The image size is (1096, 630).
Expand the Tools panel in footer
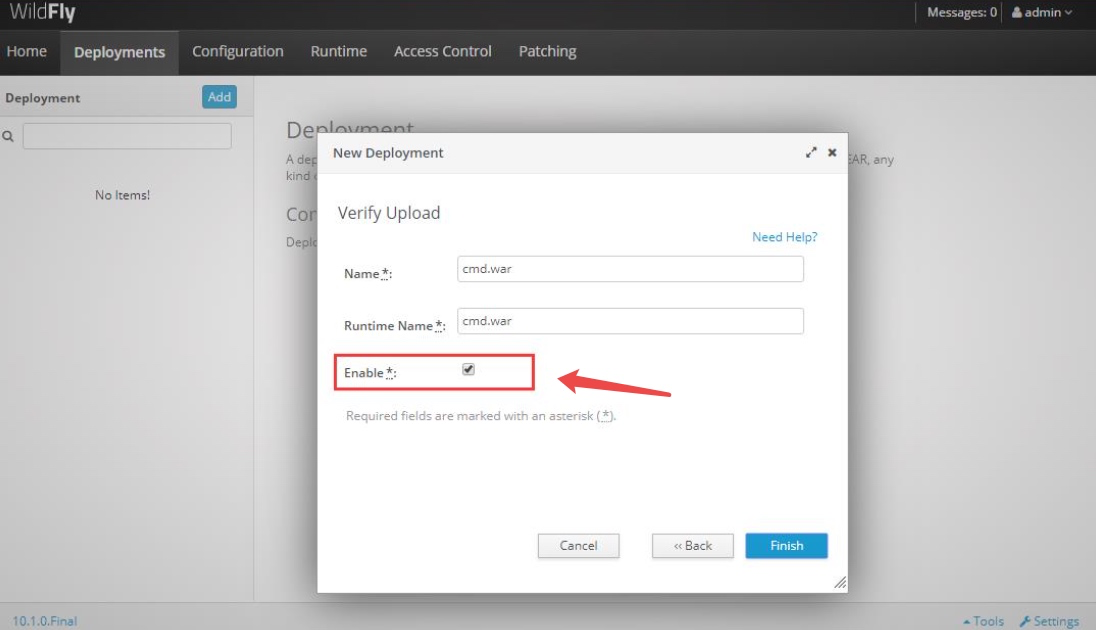click(x=983, y=621)
